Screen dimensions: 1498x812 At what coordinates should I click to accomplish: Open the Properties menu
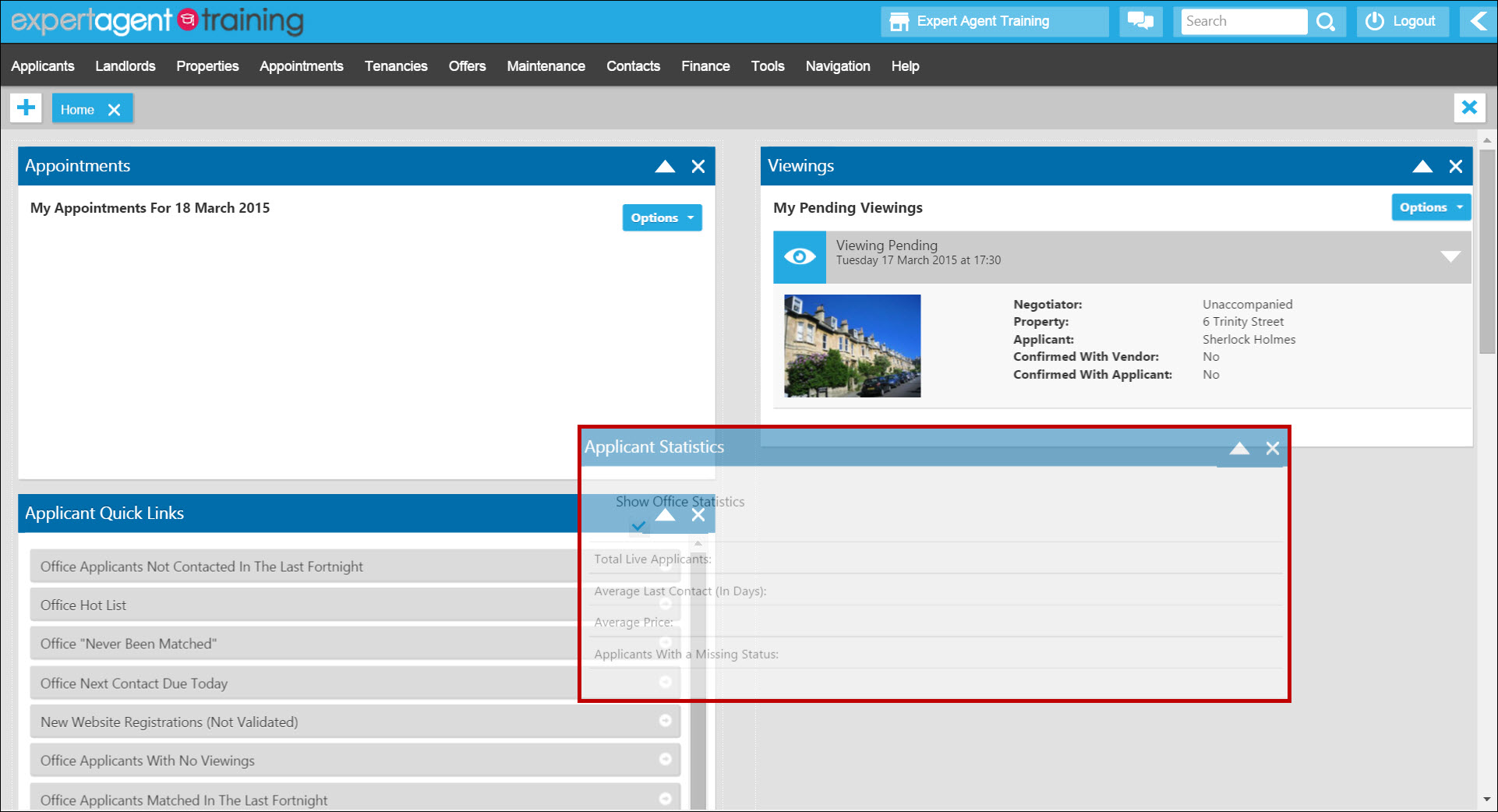pyautogui.click(x=207, y=66)
